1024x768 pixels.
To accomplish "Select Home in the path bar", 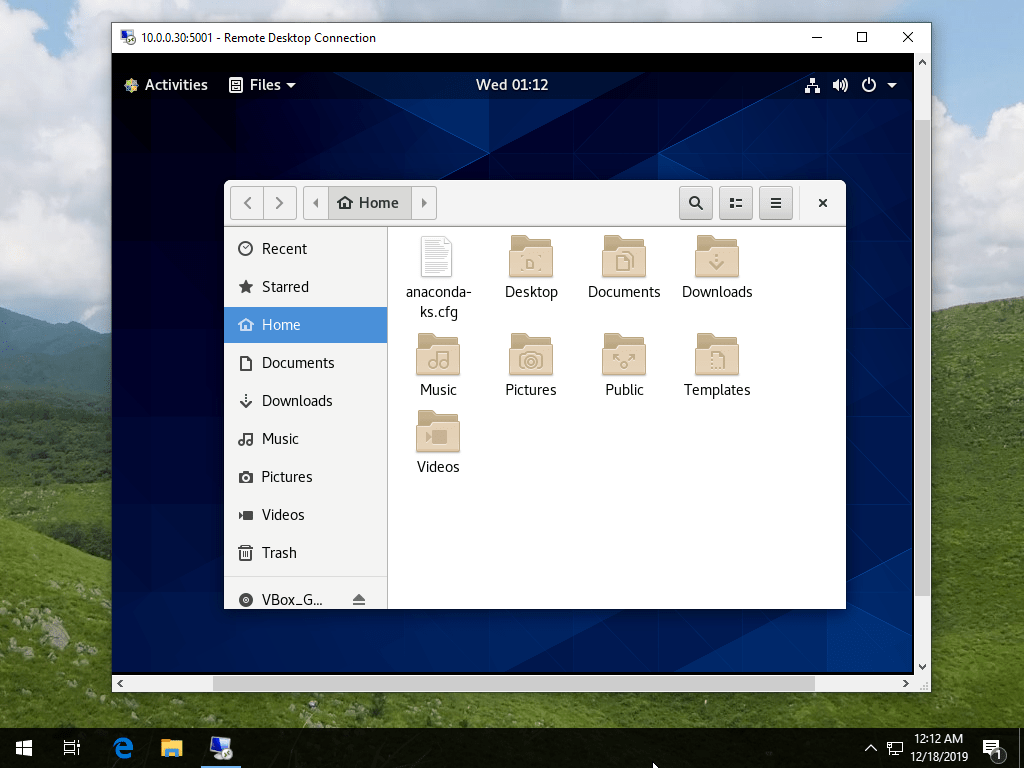I will 369,202.
